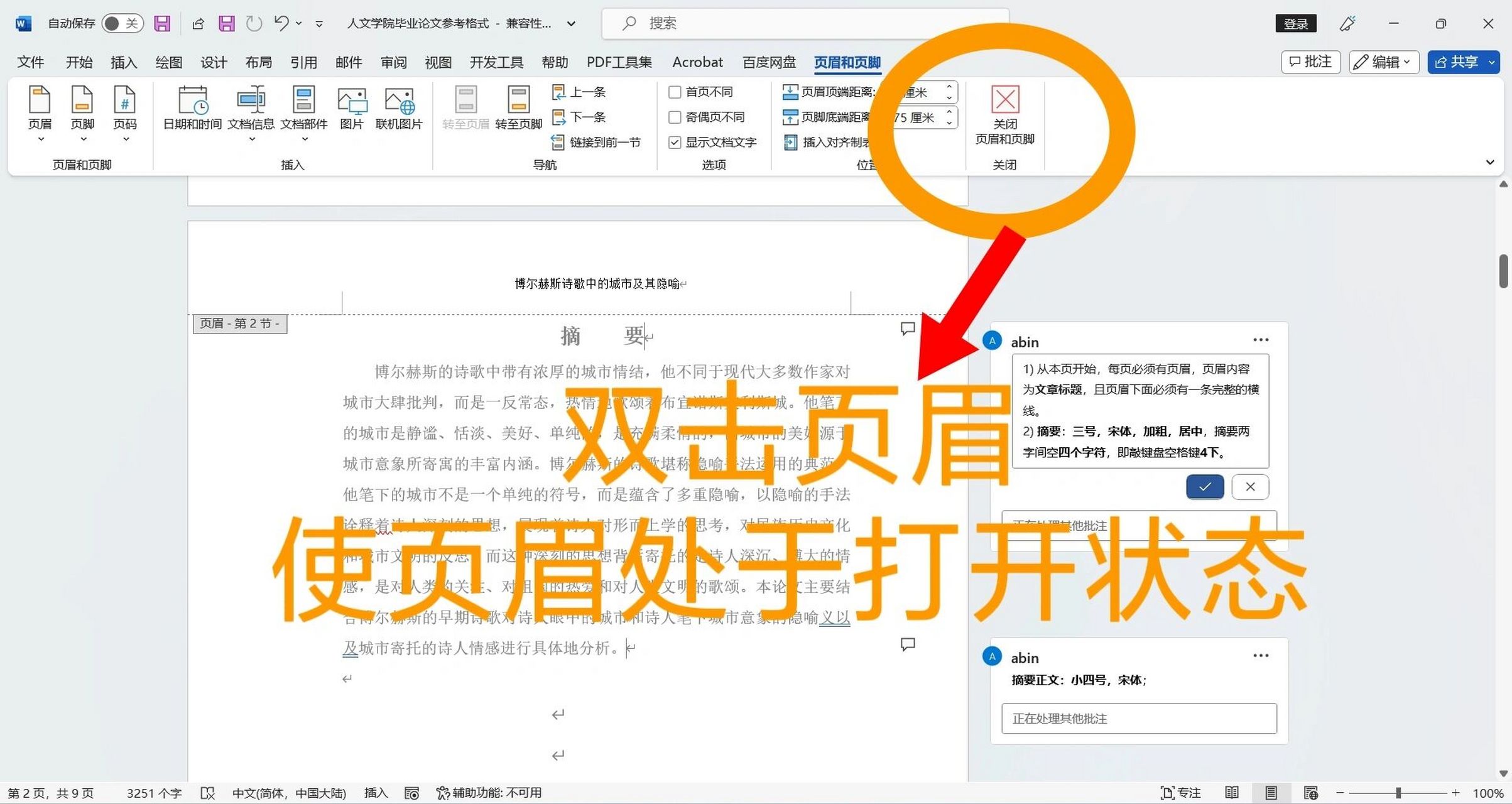Collapse the ribbon via chevron at right
Viewport: 1512px width, 804px height.
click(1489, 162)
